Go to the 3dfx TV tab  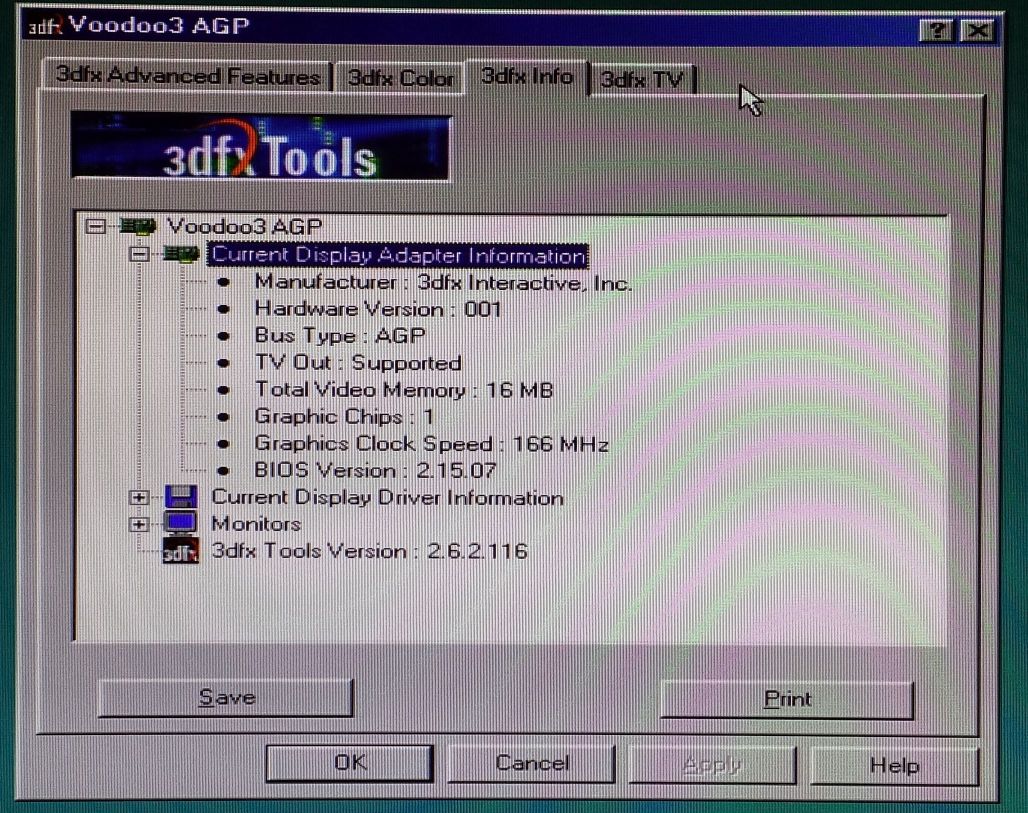(x=641, y=79)
